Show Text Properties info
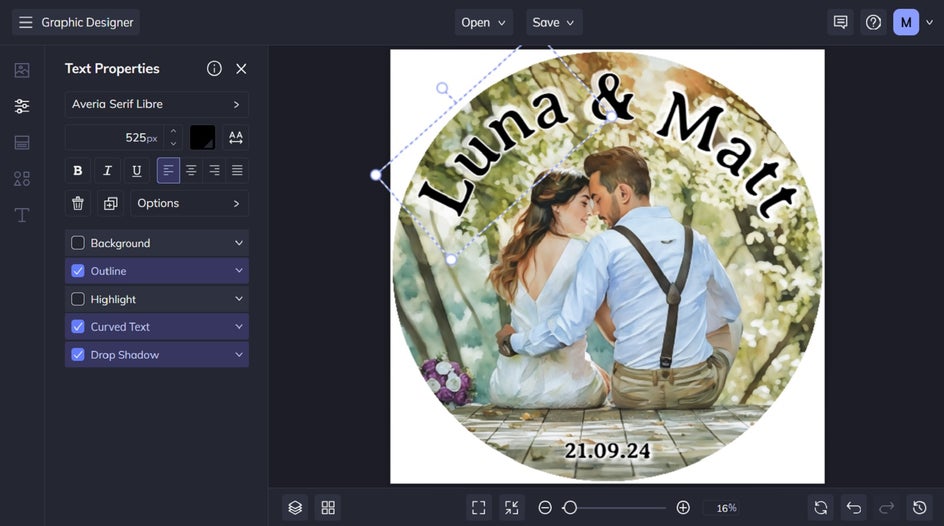The height and width of the screenshot is (526, 944). pyautogui.click(x=214, y=69)
